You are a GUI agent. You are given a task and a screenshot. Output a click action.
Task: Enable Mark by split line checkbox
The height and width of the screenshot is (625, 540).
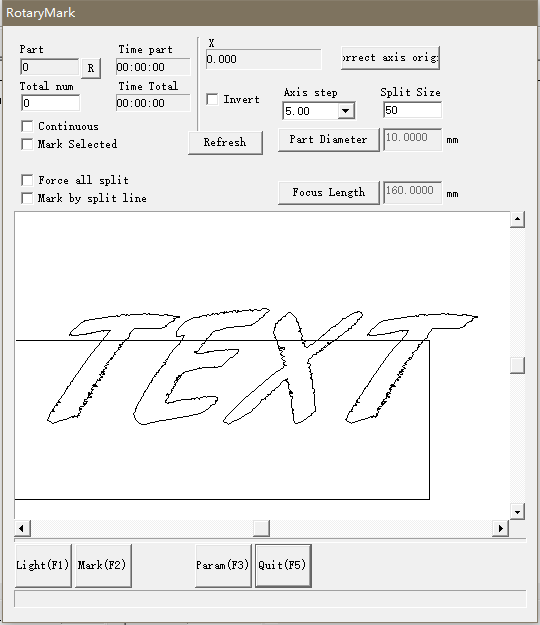tap(27, 198)
